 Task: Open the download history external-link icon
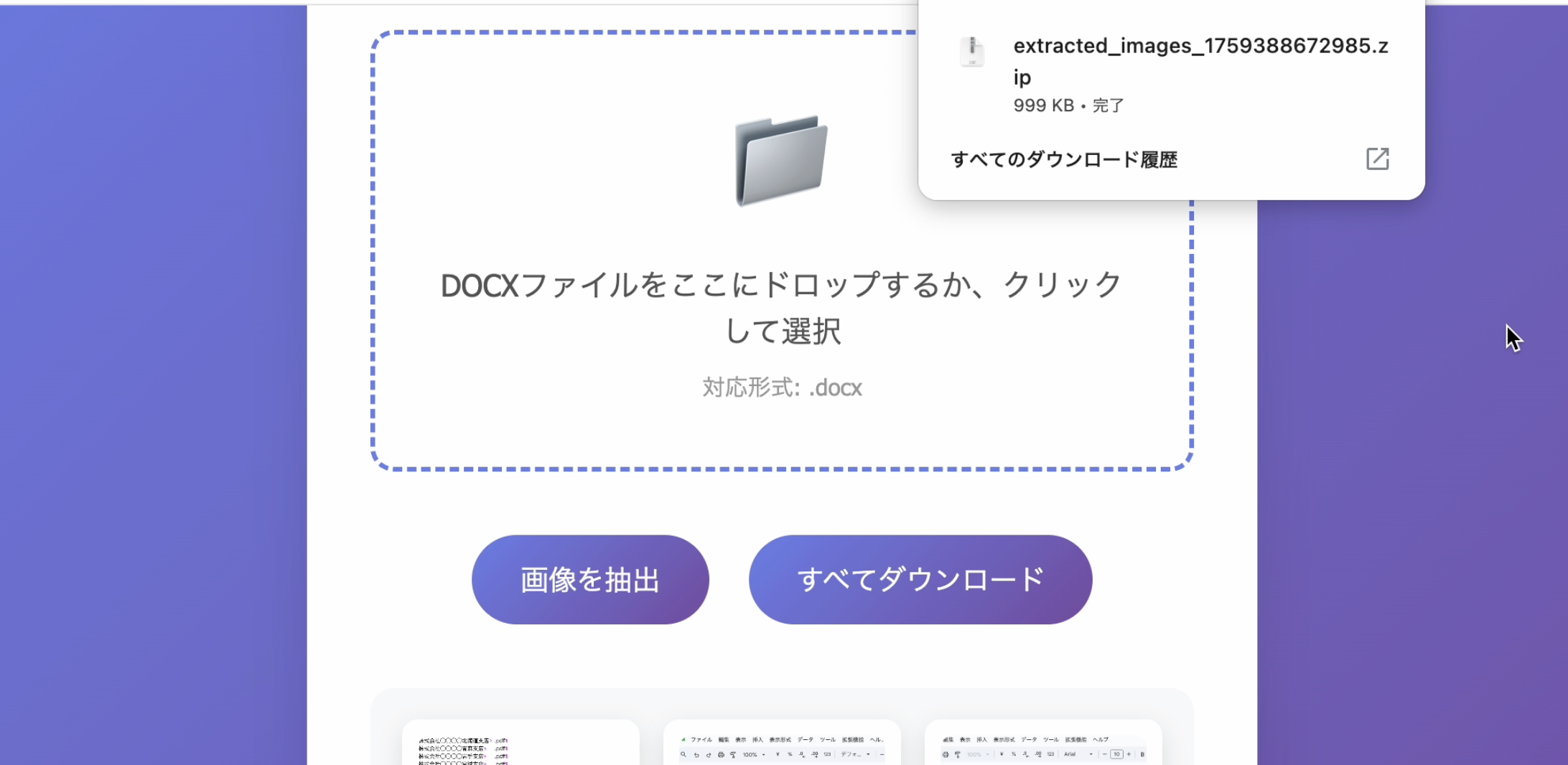[x=1377, y=159]
